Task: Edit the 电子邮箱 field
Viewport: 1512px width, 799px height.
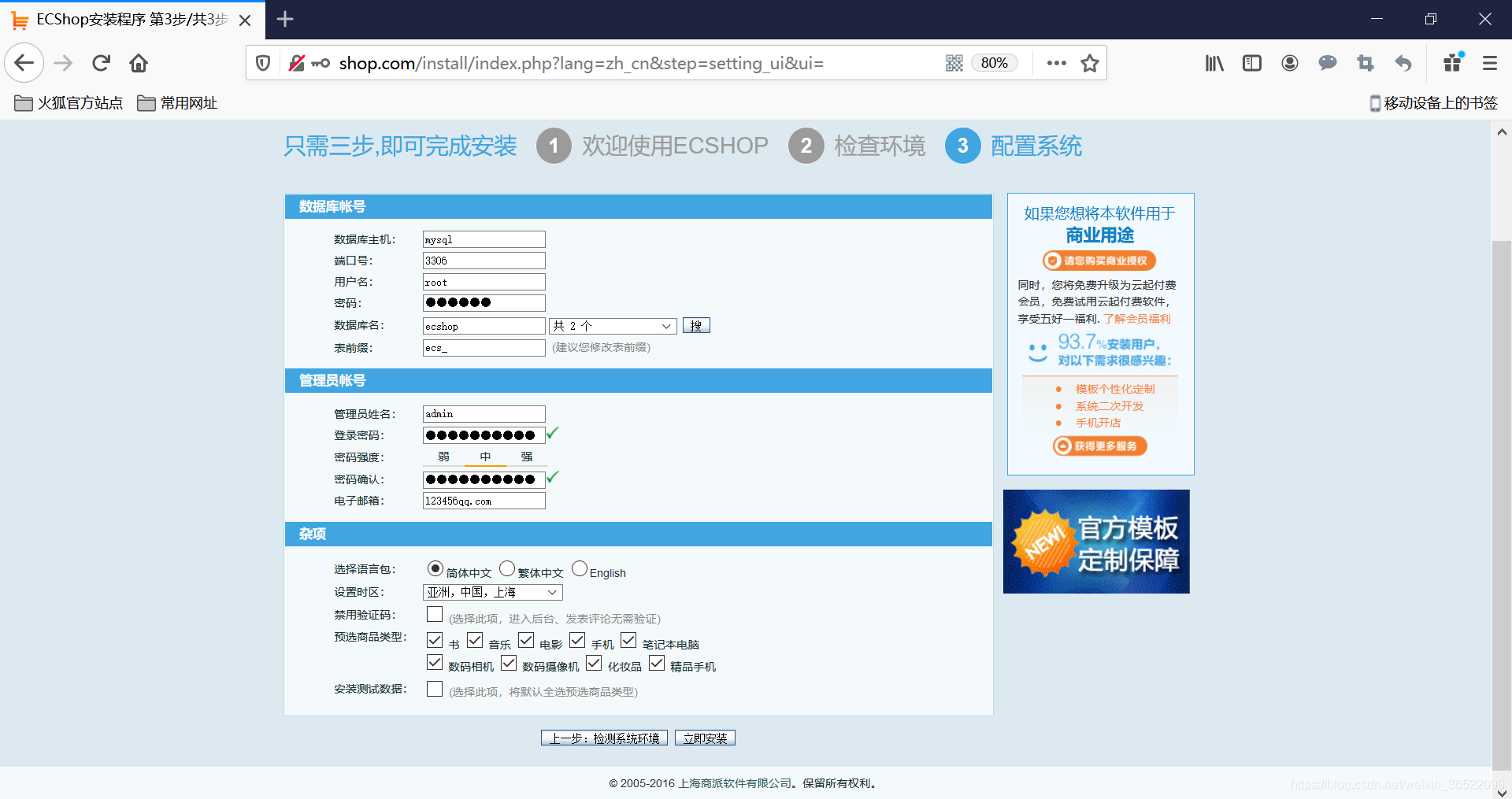Action: click(x=484, y=501)
